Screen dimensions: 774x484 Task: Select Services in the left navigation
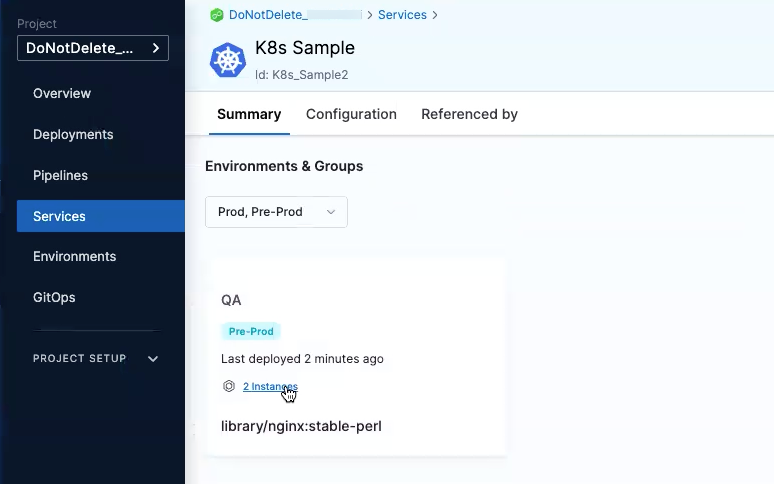(x=60, y=216)
